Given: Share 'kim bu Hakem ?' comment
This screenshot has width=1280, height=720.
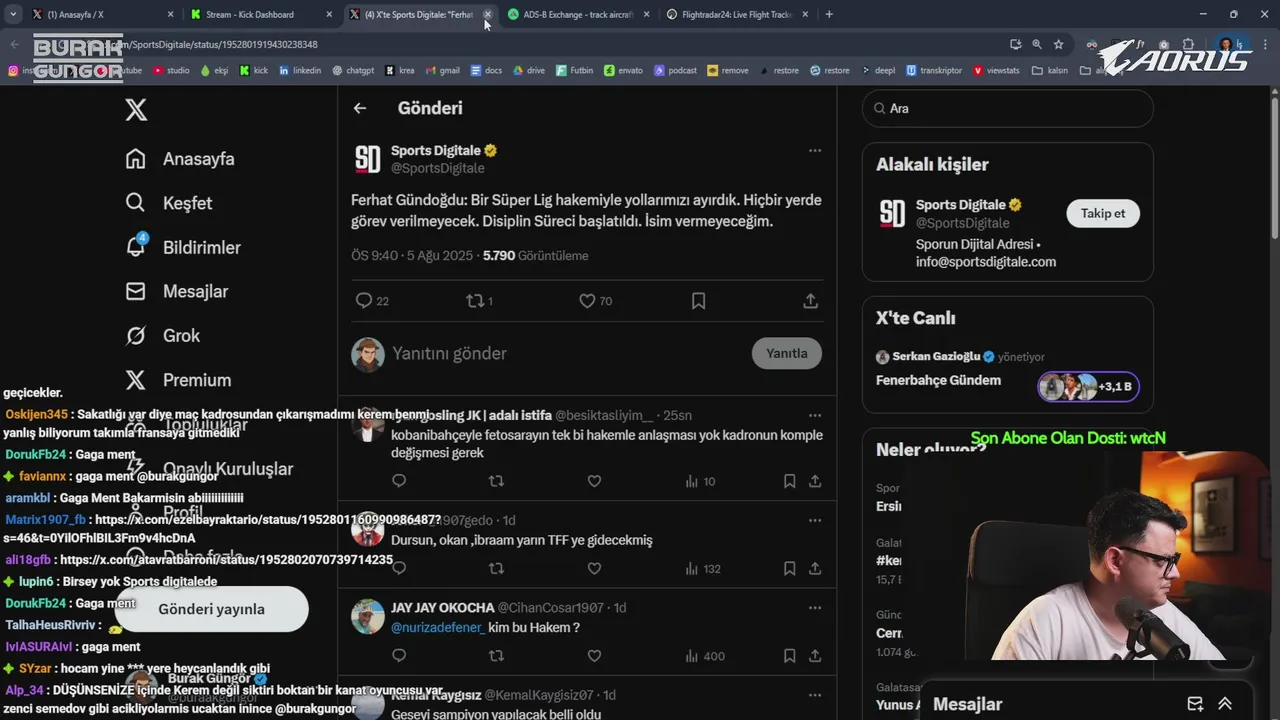Looking at the screenshot, I should coord(815,656).
